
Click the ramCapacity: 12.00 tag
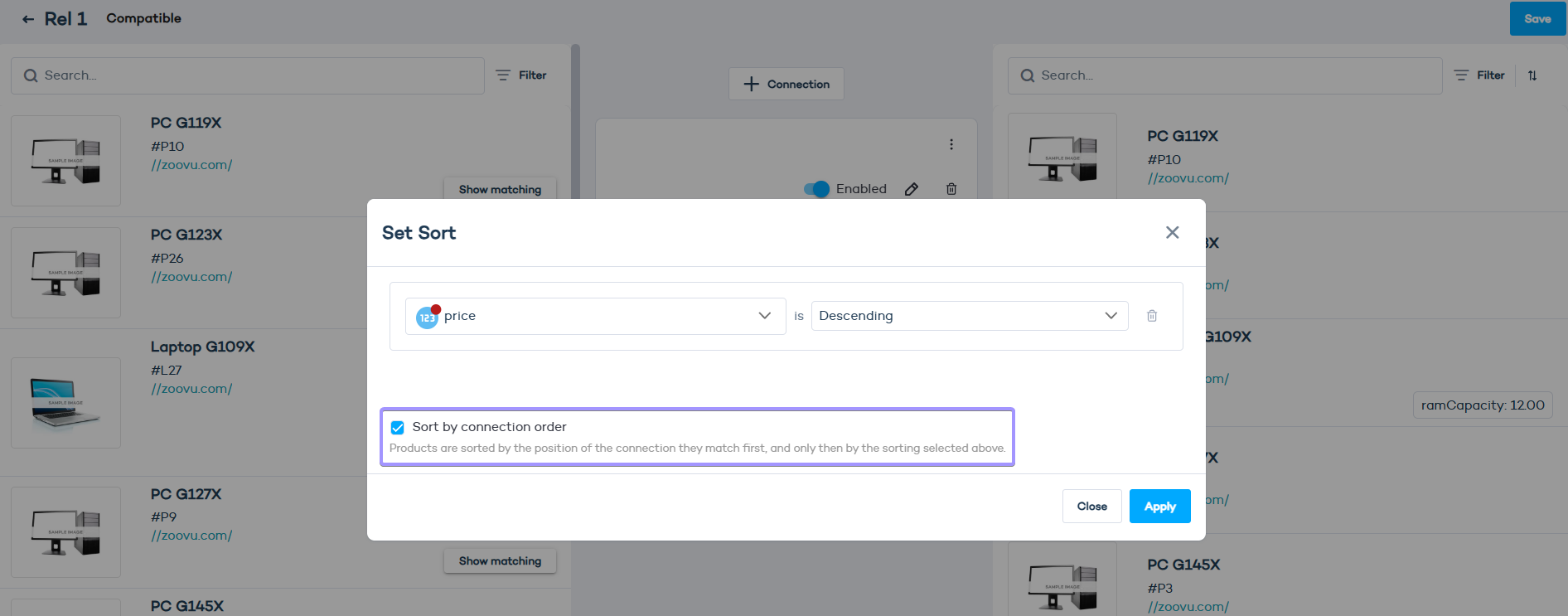1483,405
